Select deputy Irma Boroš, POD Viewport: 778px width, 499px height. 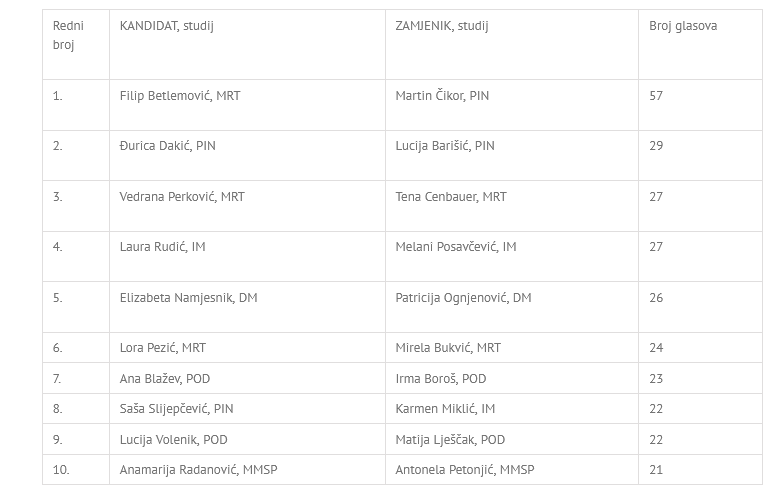tap(441, 379)
